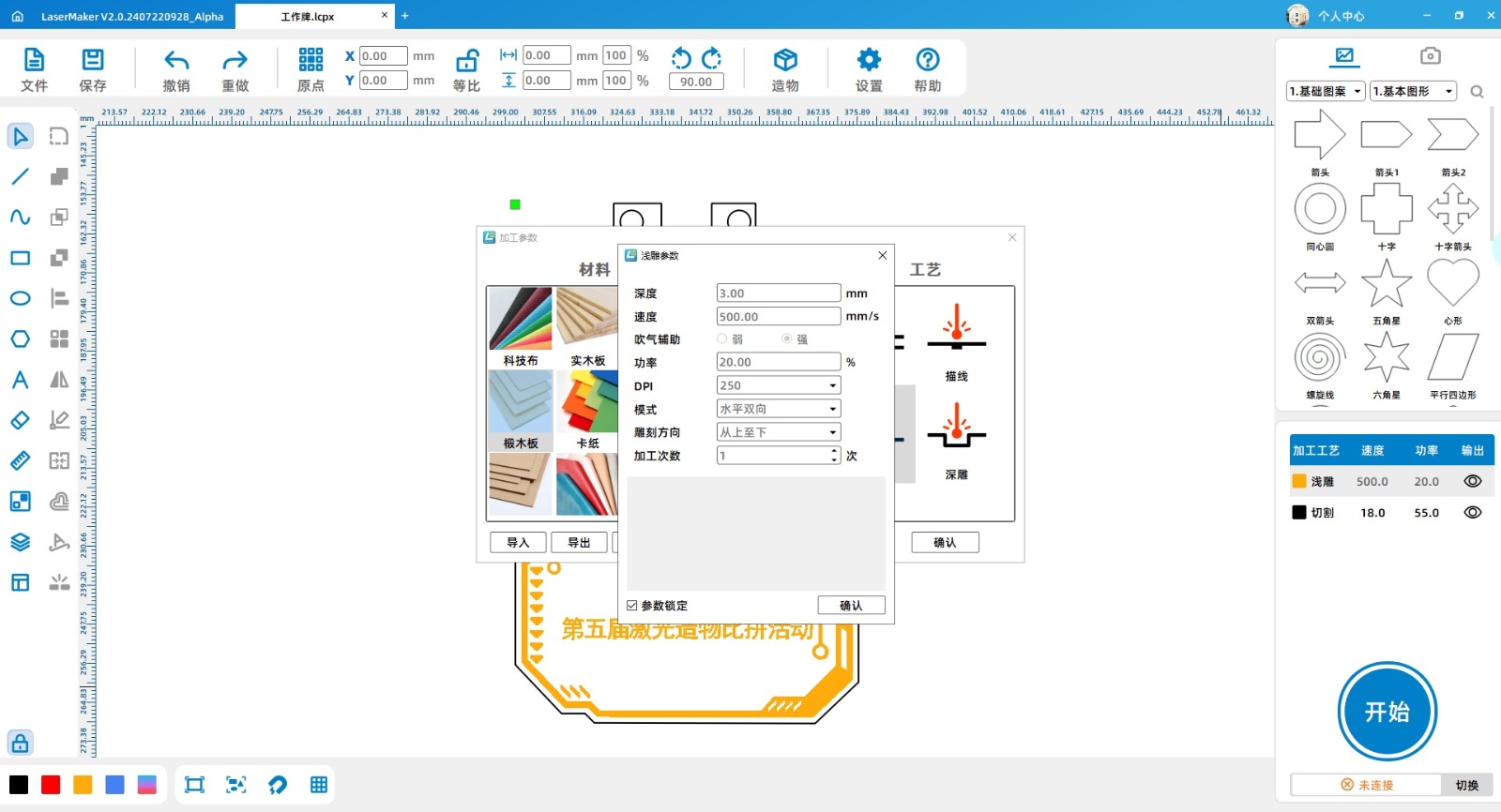
Task: Open the 造物 cube icon
Action: (x=785, y=61)
